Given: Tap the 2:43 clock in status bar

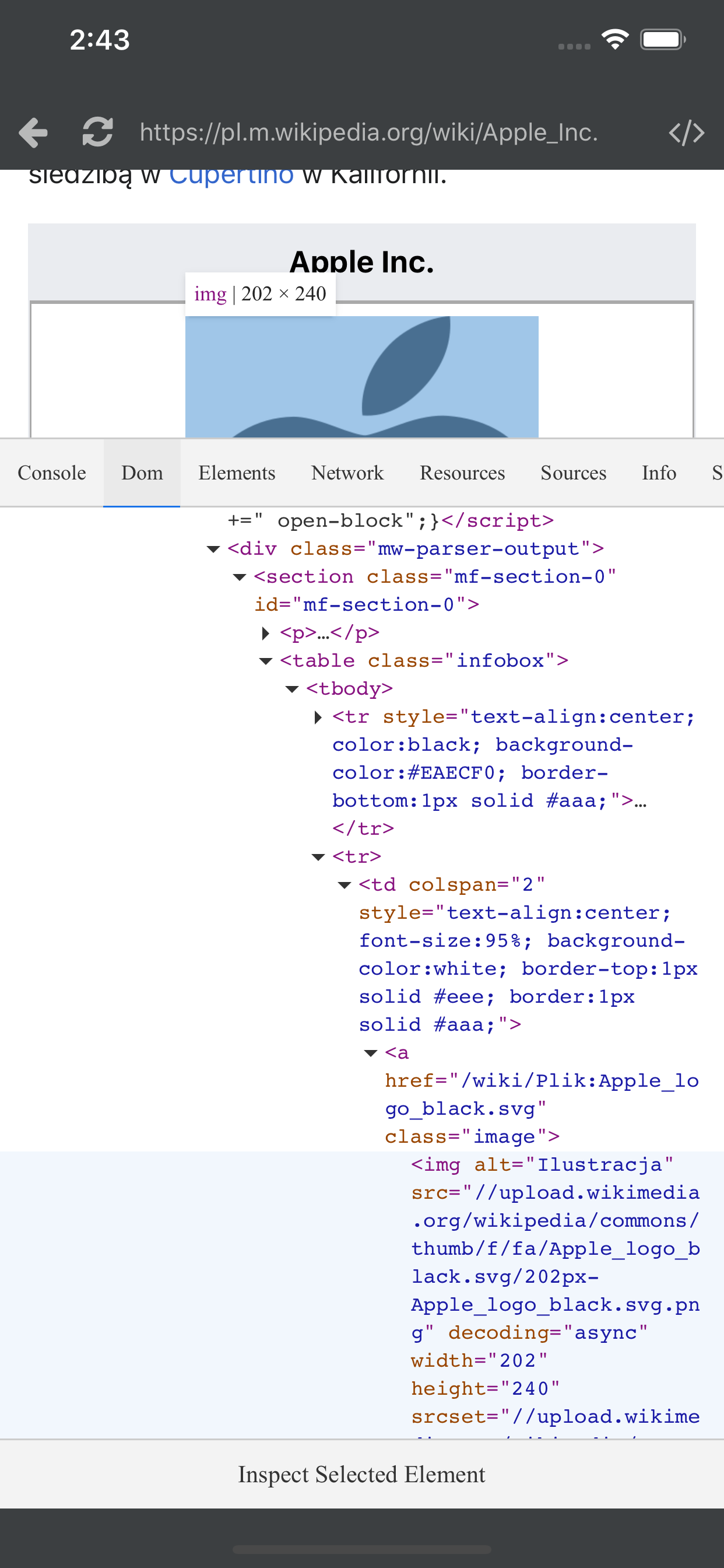Looking at the screenshot, I should tap(100, 40).
